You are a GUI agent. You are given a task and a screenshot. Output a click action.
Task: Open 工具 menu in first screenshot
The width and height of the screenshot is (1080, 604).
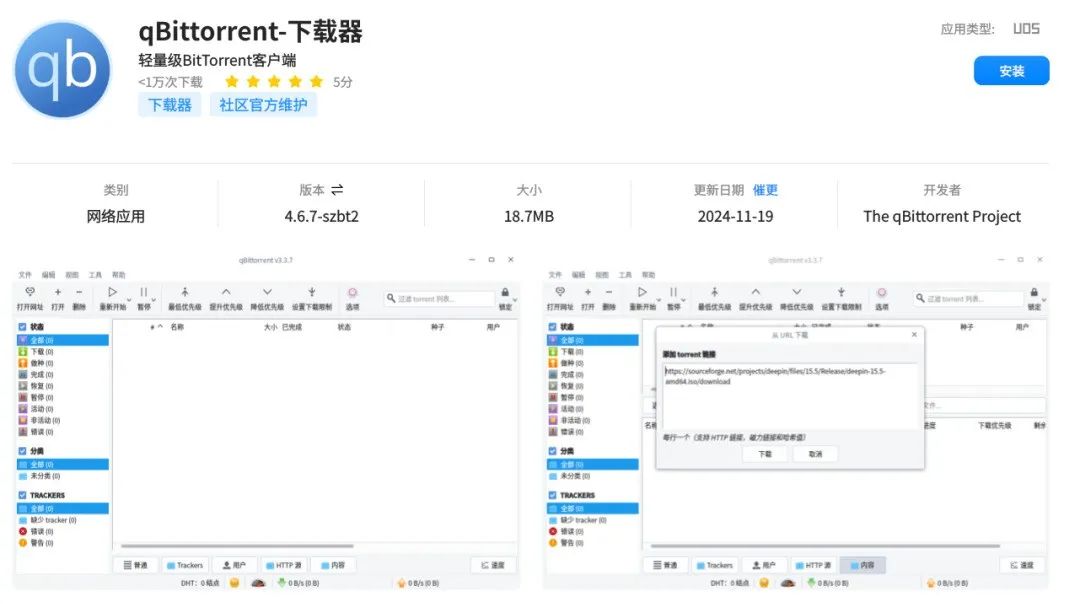pyautogui.click(x=95, y=275)
